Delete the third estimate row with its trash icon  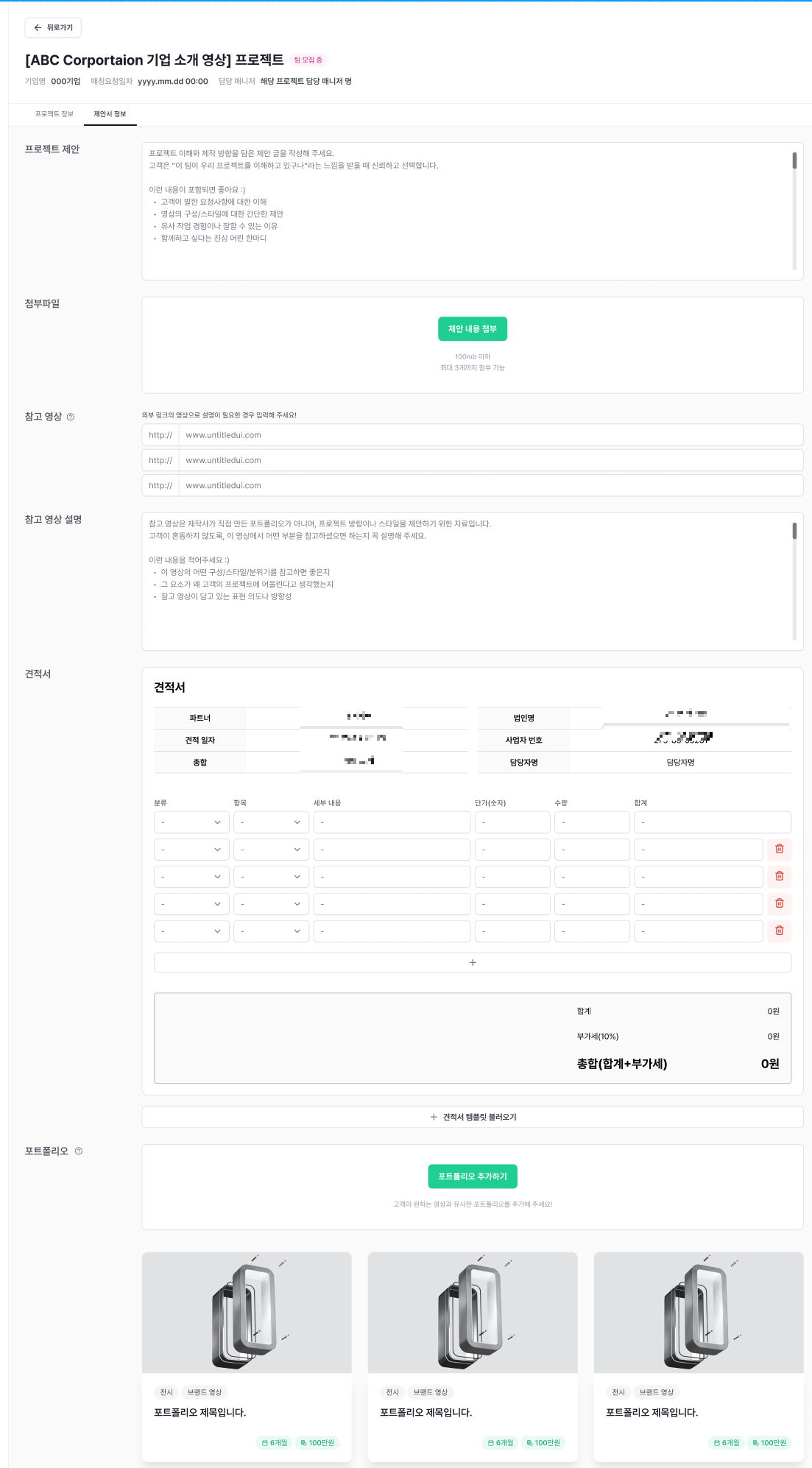779,876
